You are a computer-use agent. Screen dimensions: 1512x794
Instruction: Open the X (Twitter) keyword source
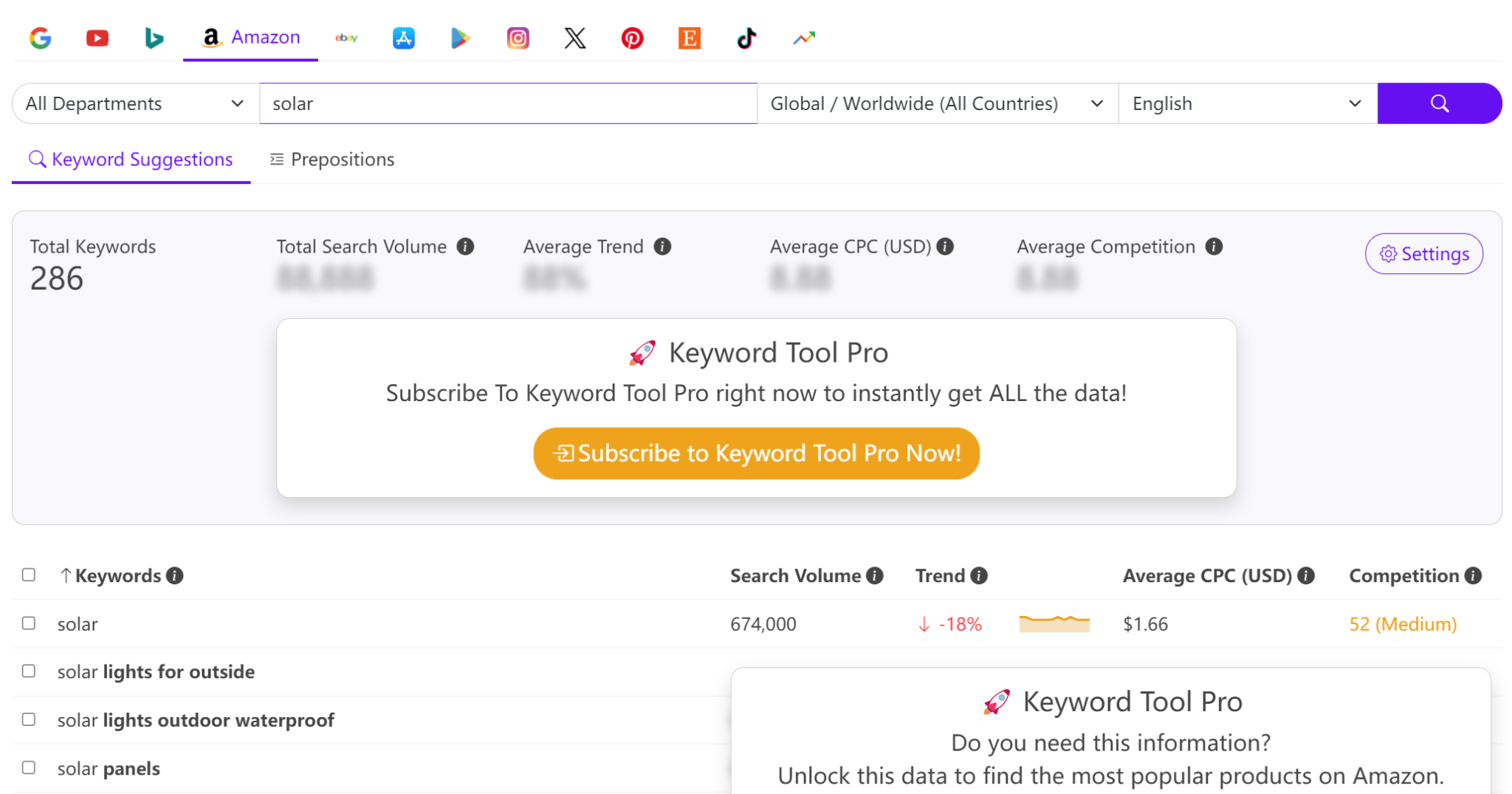pos(574,38)
